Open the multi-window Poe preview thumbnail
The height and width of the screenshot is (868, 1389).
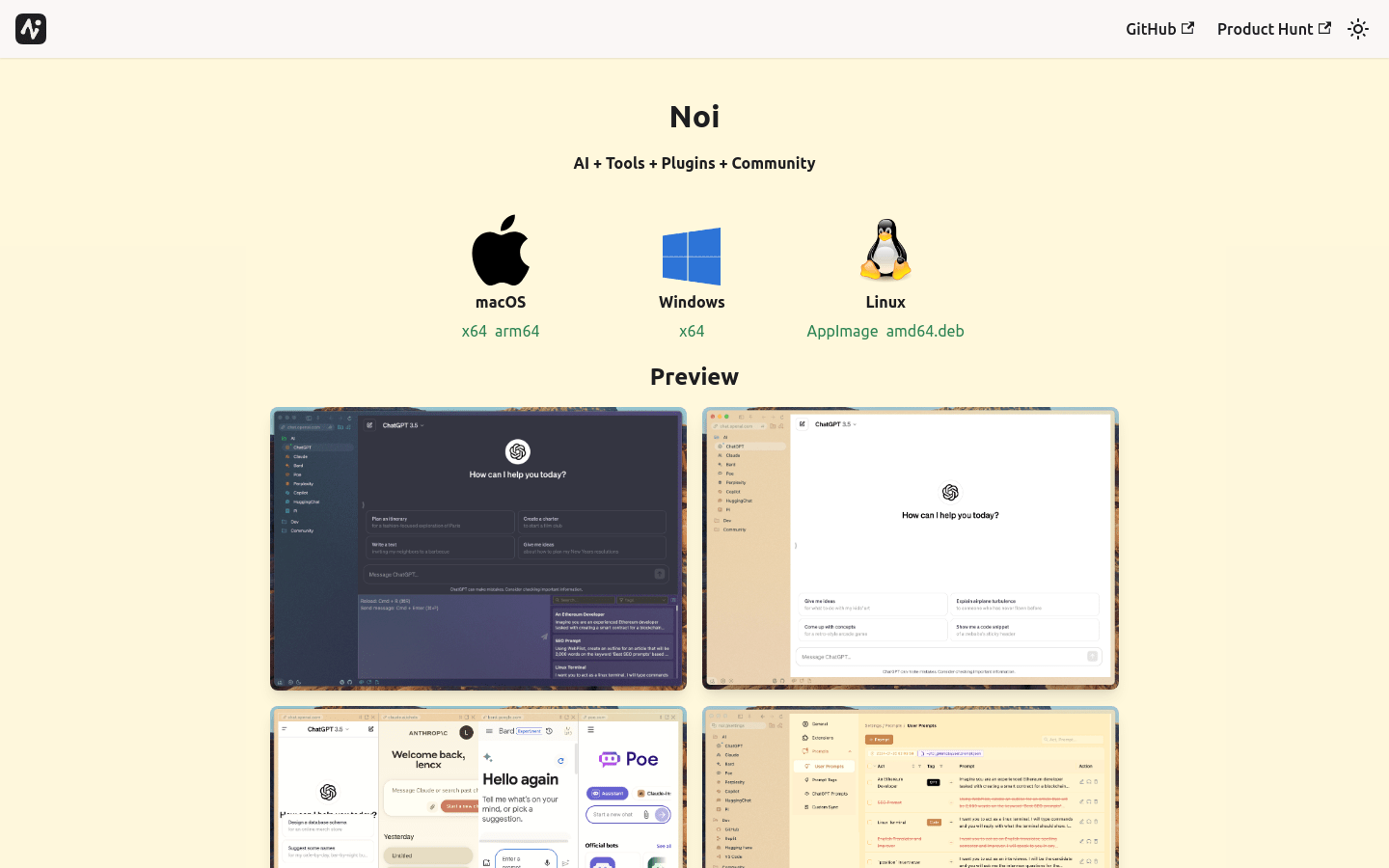pyautogui.click(x=478, y=787)
